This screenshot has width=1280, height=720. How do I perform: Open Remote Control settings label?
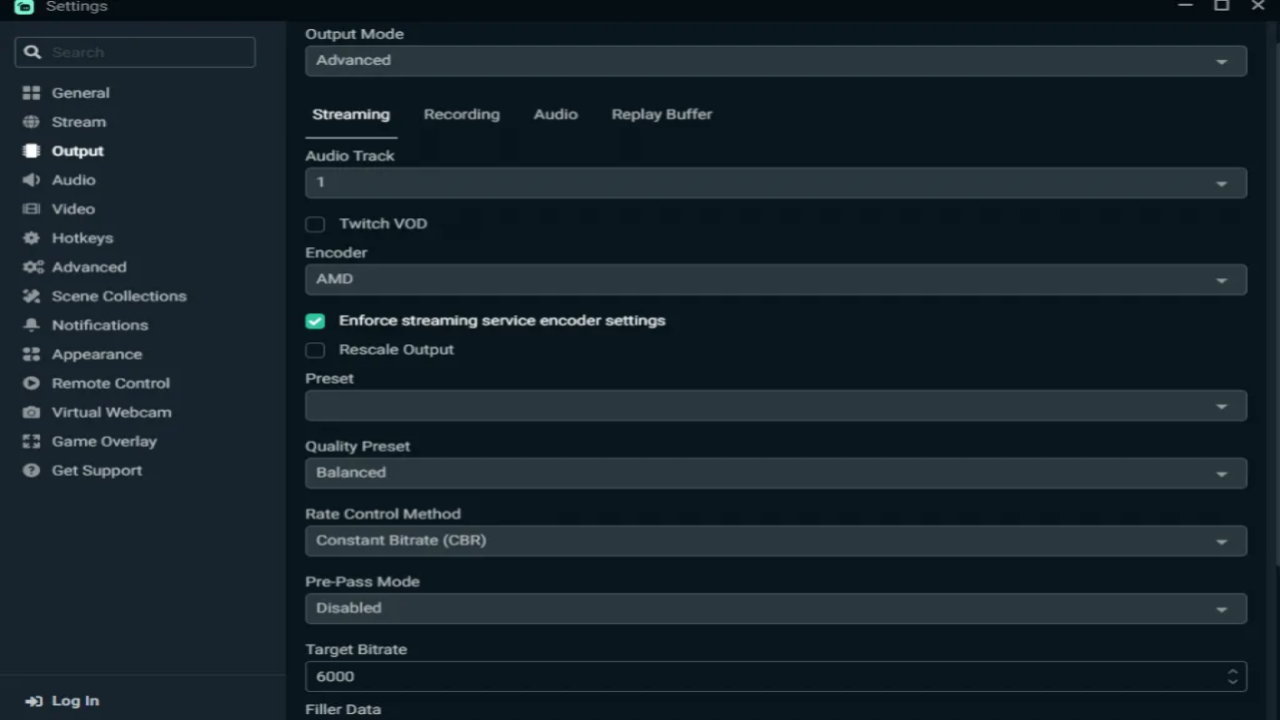[111, 383]
